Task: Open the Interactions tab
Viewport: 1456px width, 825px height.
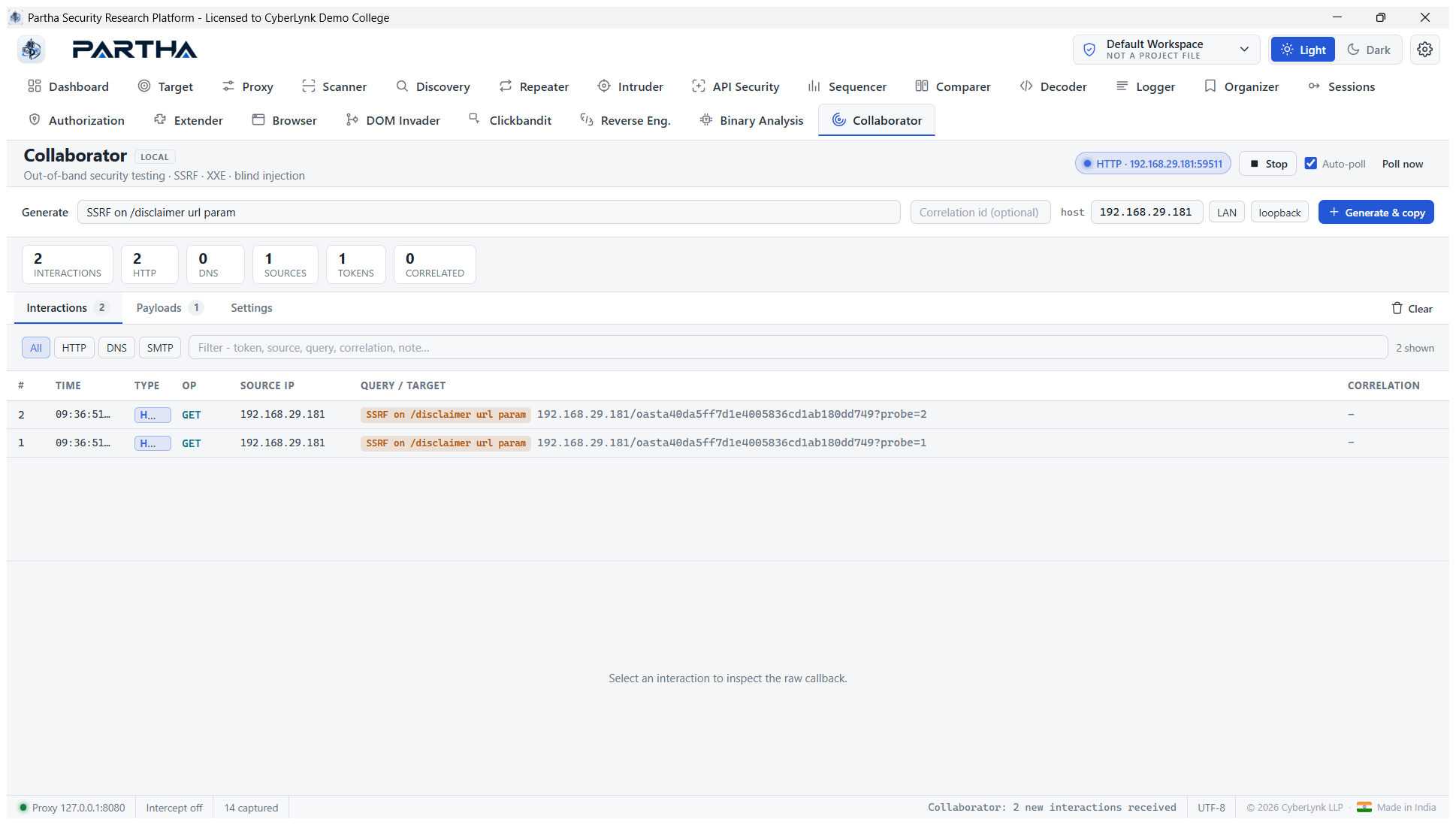Action: [x=68, y=308]
